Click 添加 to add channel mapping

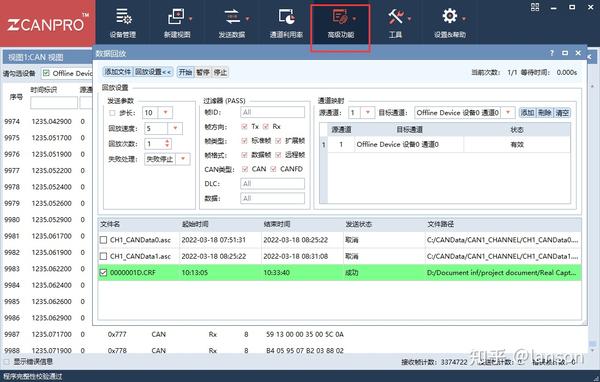click(x=527, y=113)
